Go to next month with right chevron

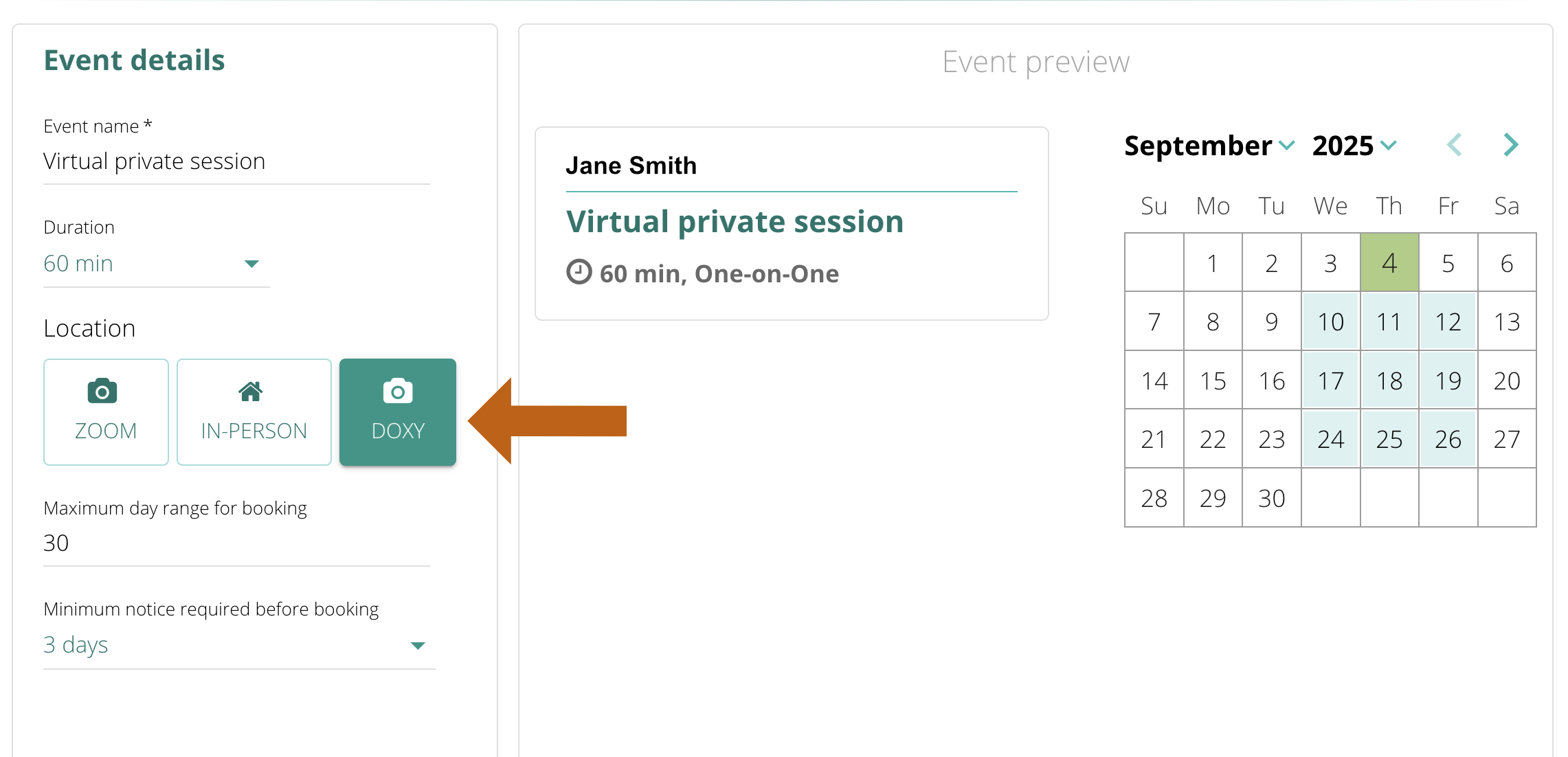click(1510, 145)
